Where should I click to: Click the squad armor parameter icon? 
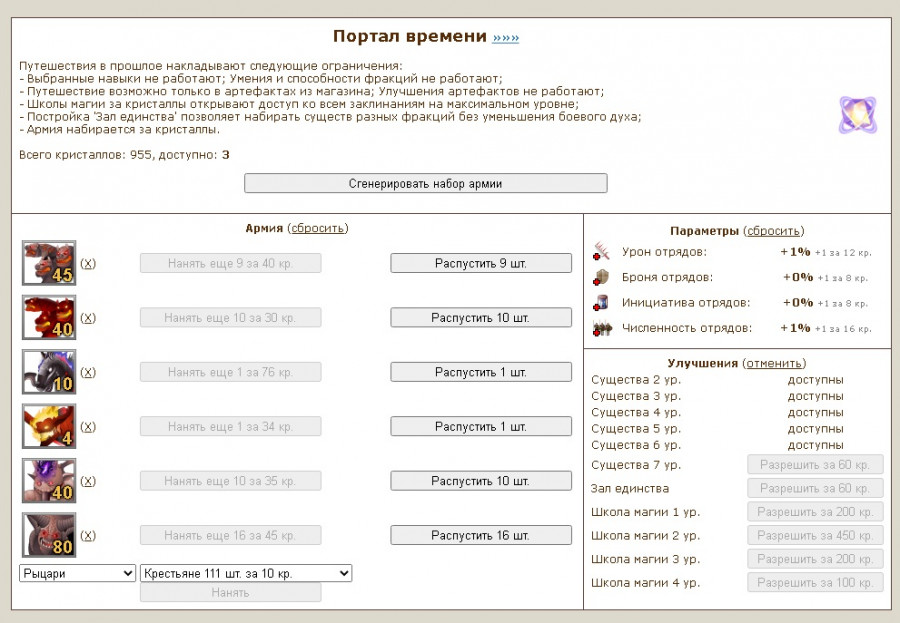601,277
